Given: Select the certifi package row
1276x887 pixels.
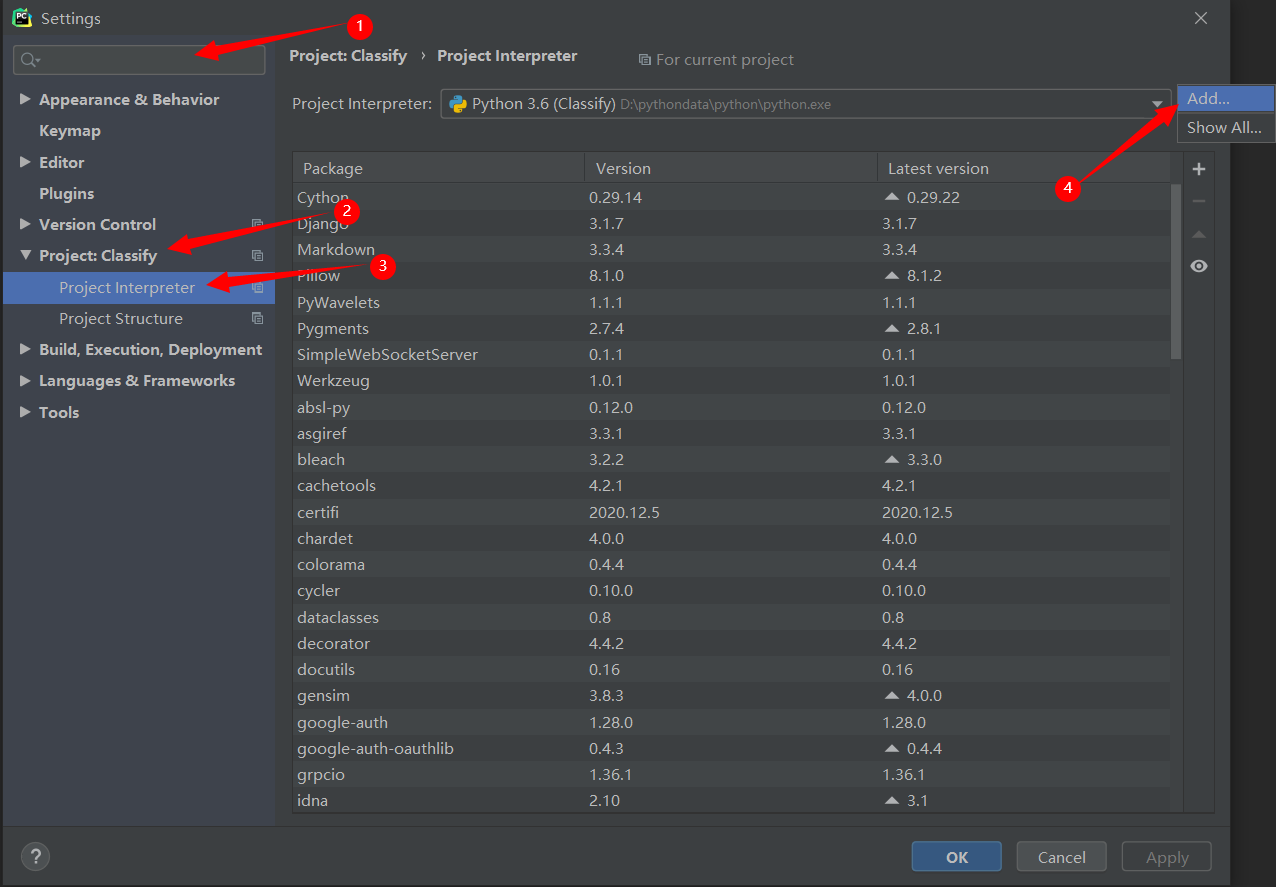Looking at the screenshot, I should [731, 512].
